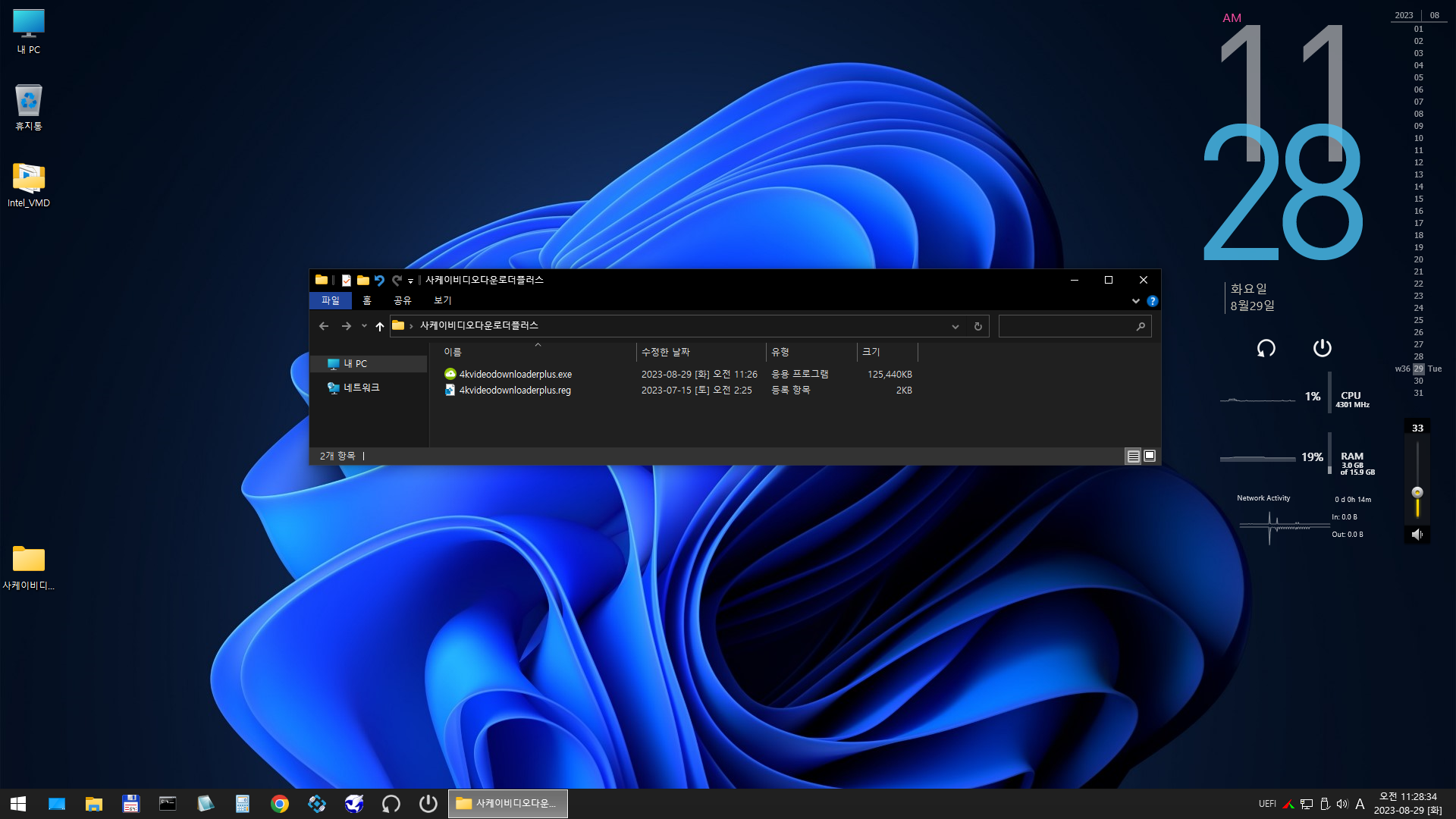Select file 4kvideodownloaderplus.exe
This screenshot has width=1456, height=819.
pyautogui.click(x=516, y=375)
